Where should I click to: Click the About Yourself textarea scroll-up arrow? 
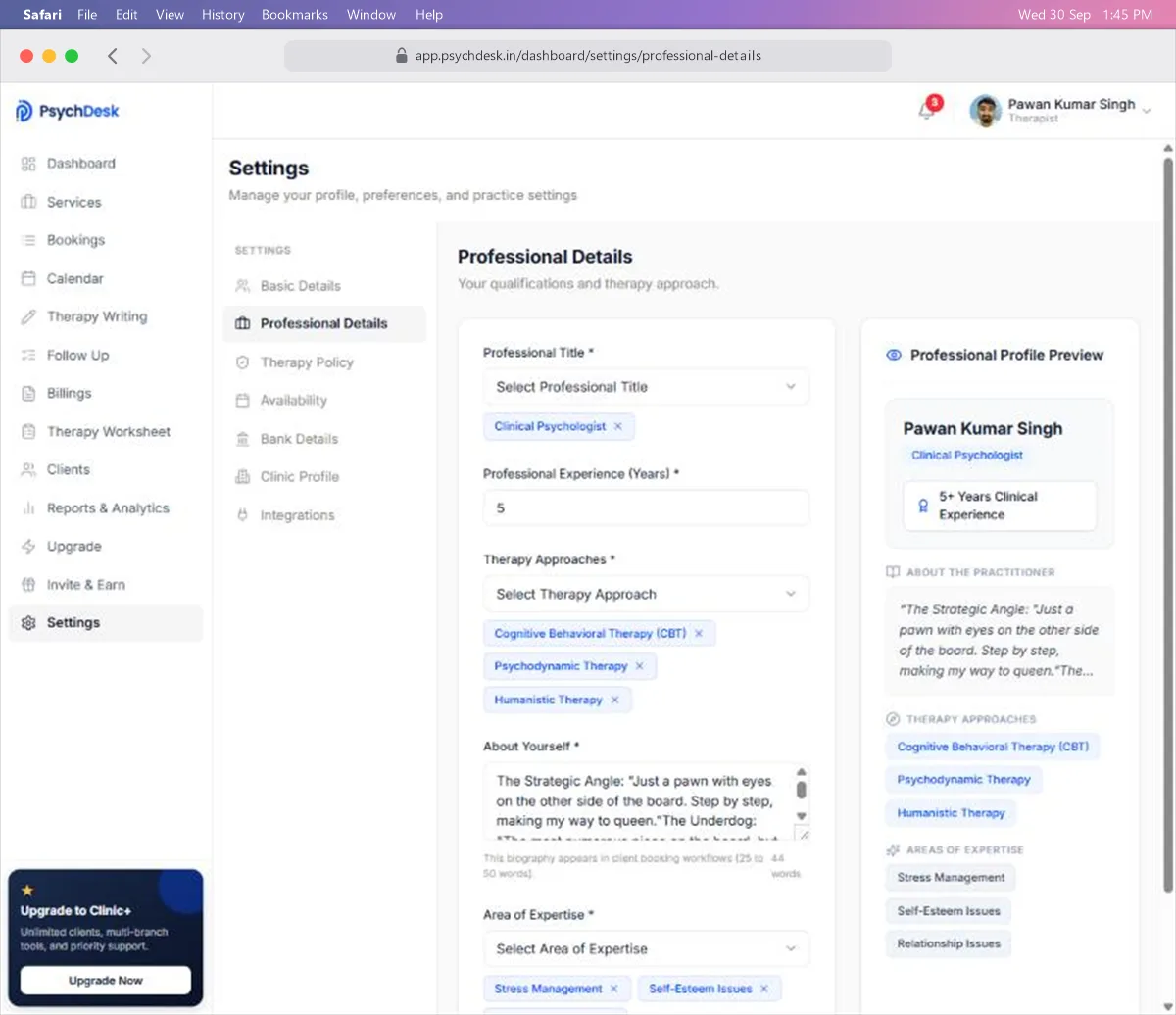pos(802,772)
